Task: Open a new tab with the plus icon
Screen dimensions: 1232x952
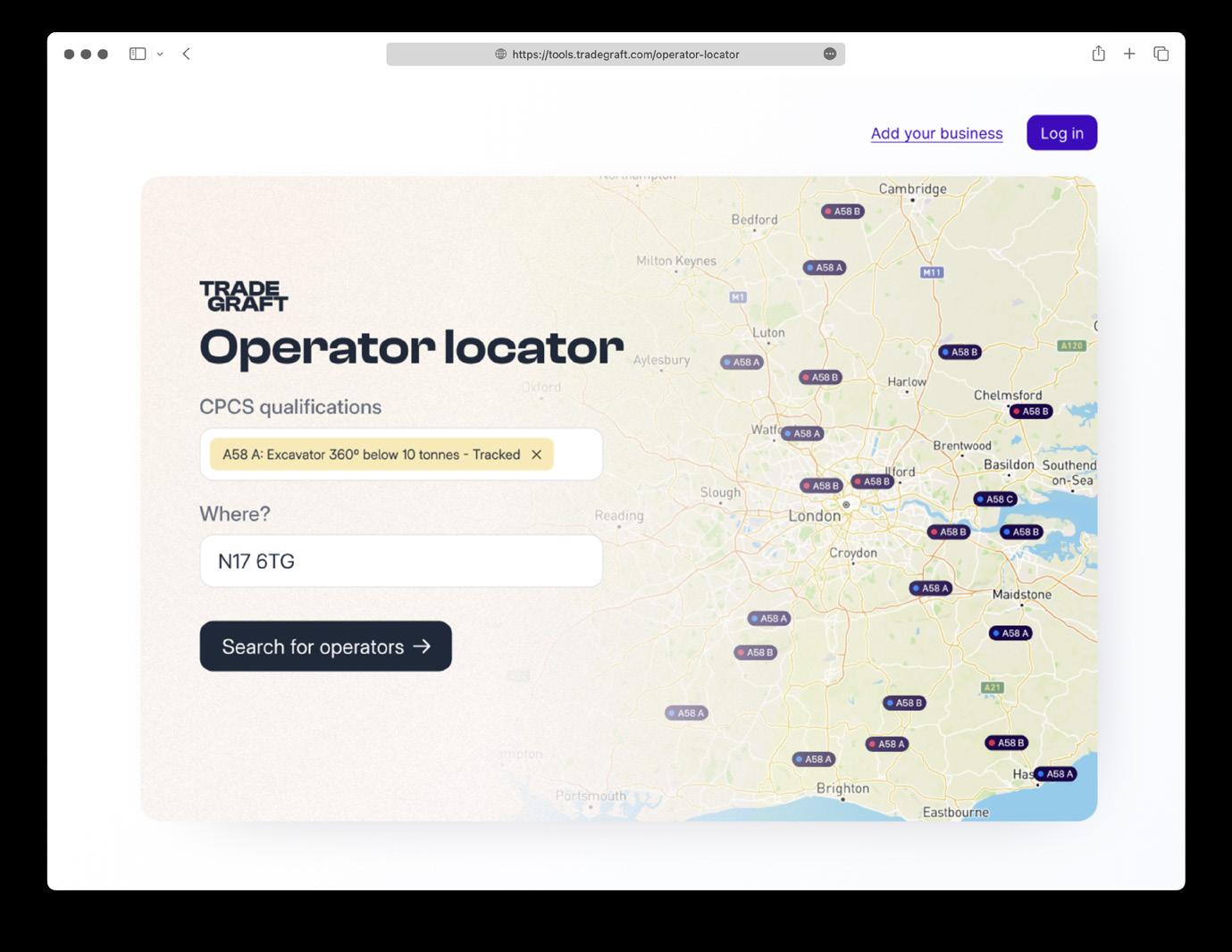Action: point(1129,54)
